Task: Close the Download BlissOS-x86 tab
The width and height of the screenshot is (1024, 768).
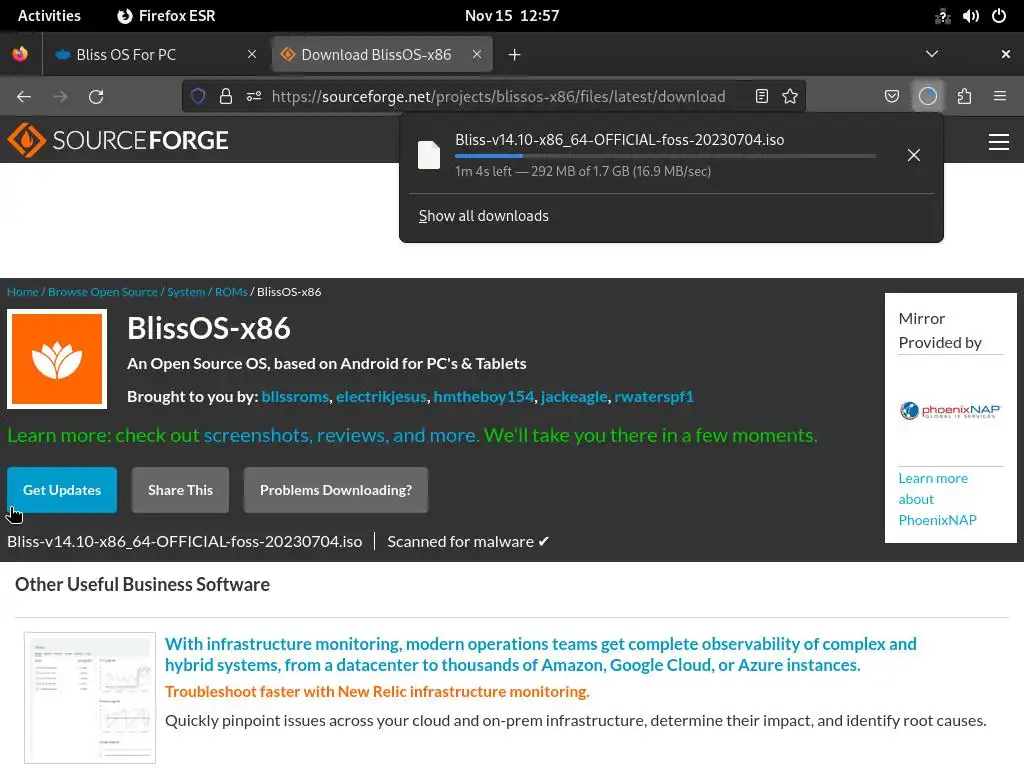Action: coord(477,54)
